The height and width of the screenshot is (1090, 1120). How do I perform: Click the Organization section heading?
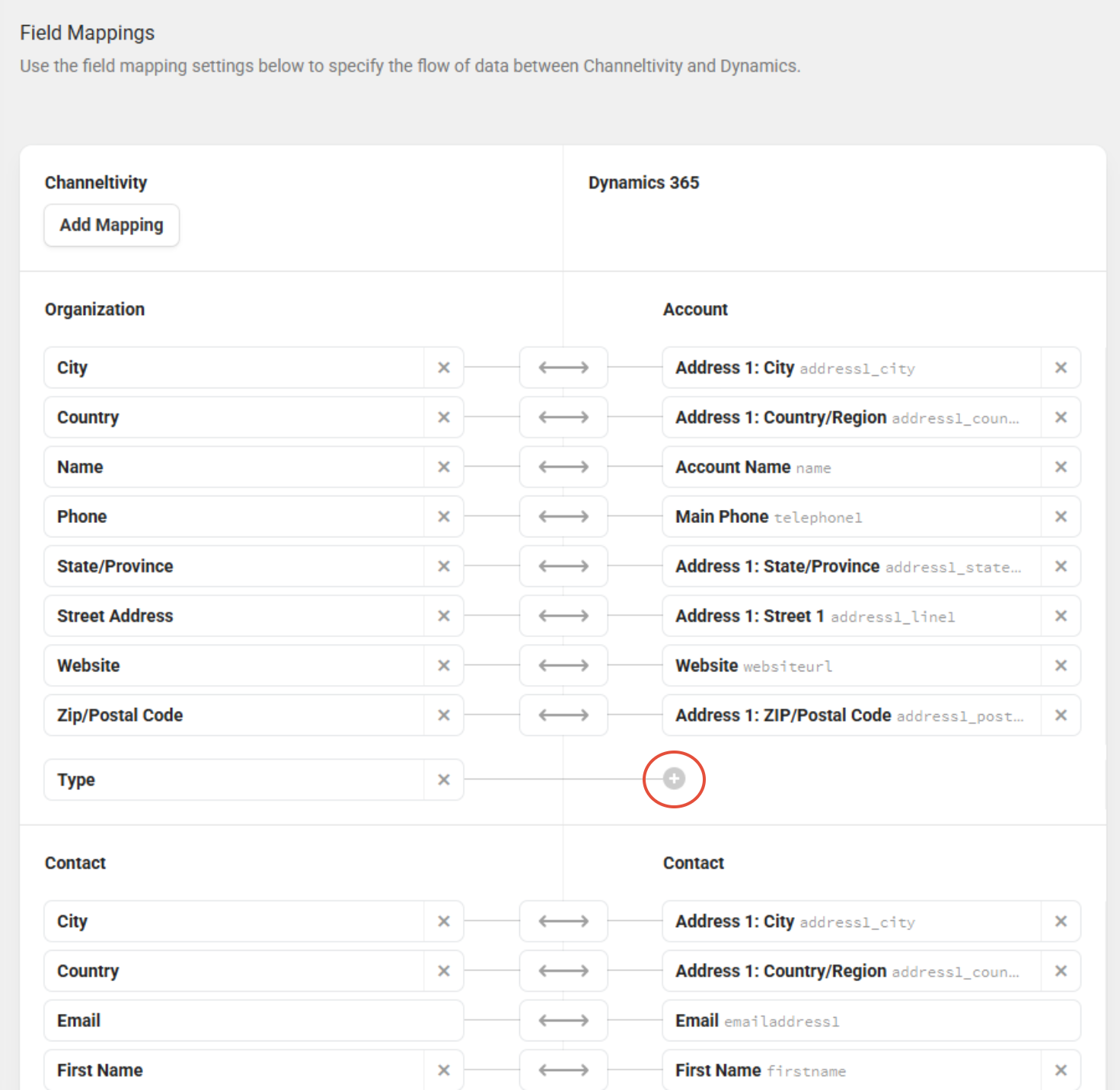(x=94, y=309)
